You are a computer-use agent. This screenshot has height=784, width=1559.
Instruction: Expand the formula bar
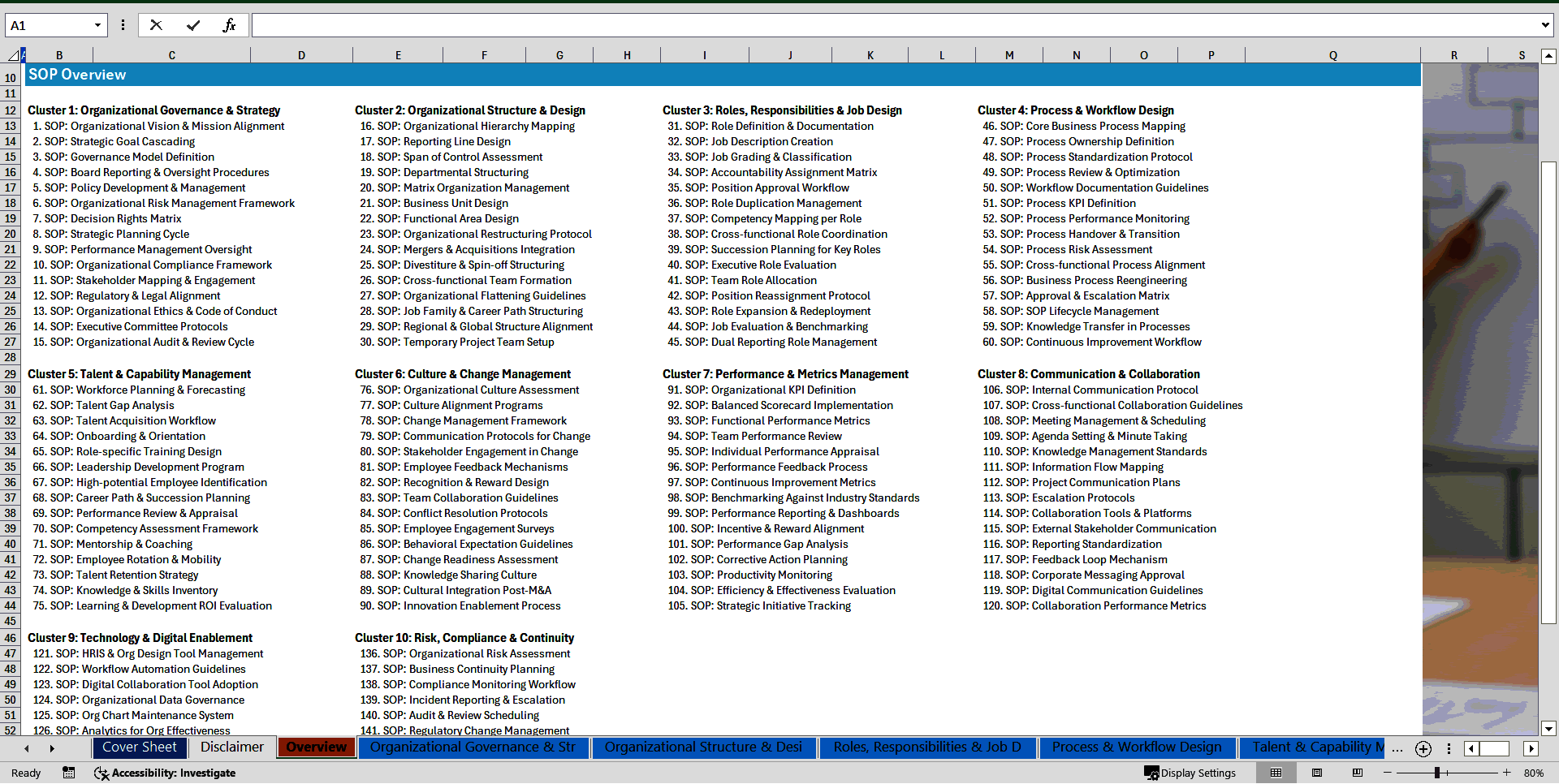point(1544,25)
